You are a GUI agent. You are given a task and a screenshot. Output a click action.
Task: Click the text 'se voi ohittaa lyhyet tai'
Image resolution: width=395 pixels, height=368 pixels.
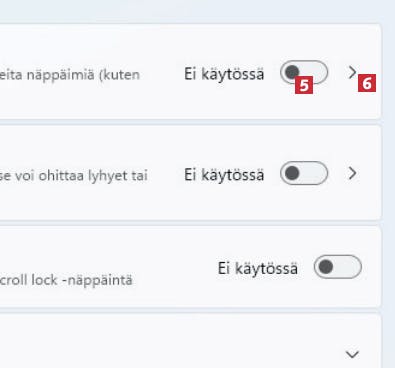74,176
